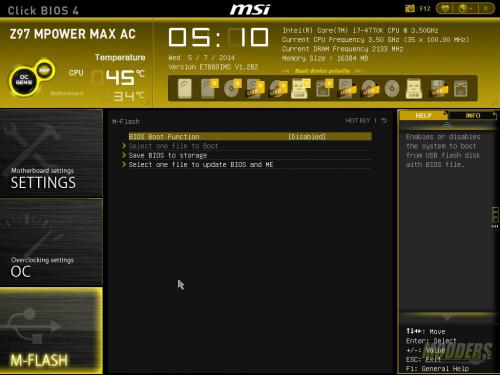Select the plain optical disc boot icon
This screenshot has height=375, width=500.
point(392,89)
